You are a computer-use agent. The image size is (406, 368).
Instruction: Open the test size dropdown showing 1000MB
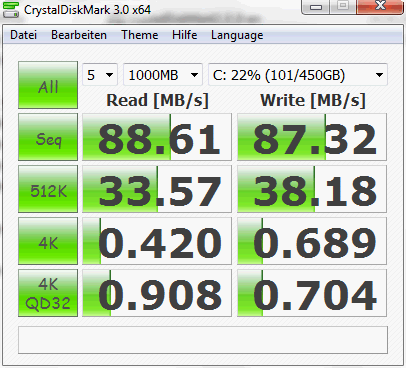tap(163, 75)
